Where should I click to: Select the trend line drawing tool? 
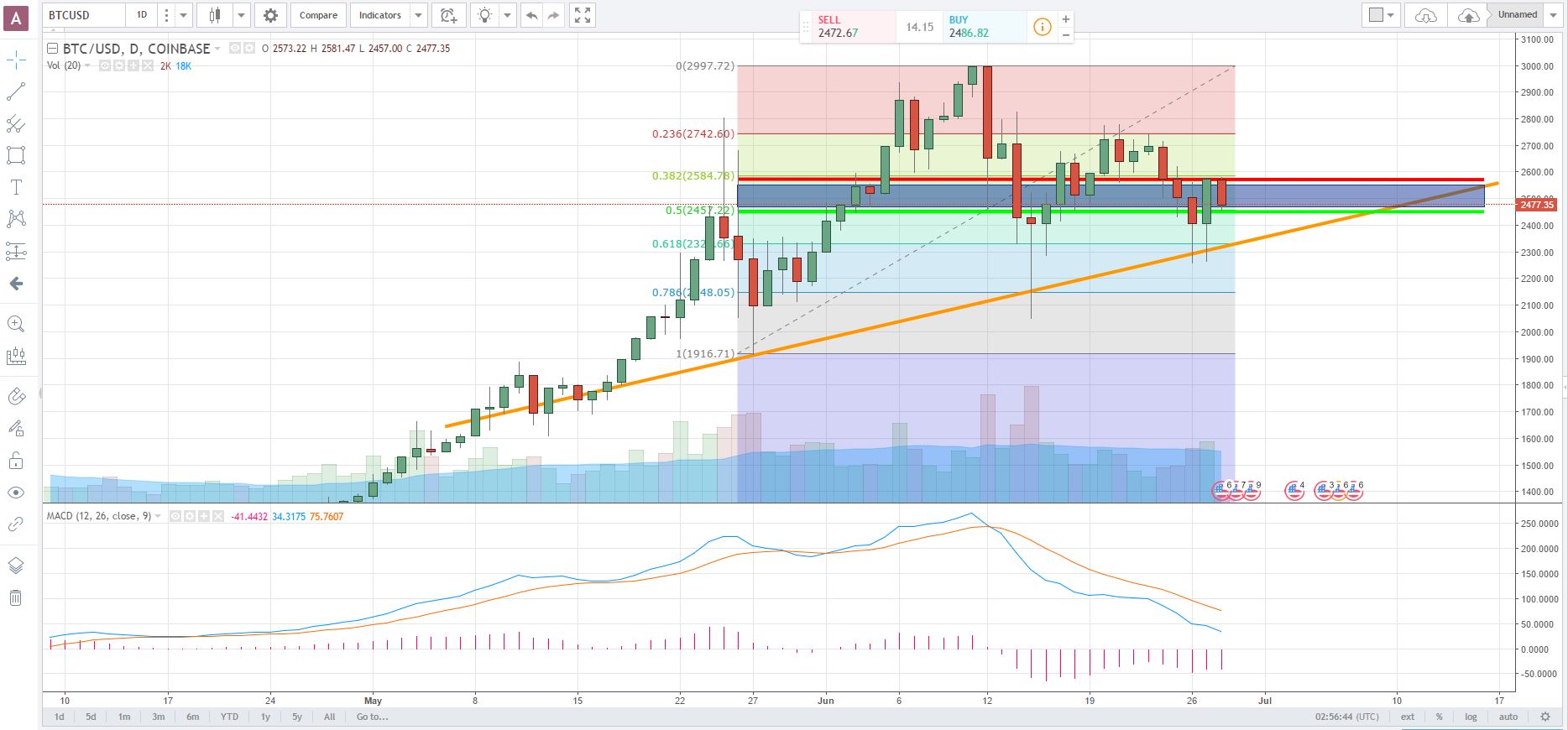point(16,91)
